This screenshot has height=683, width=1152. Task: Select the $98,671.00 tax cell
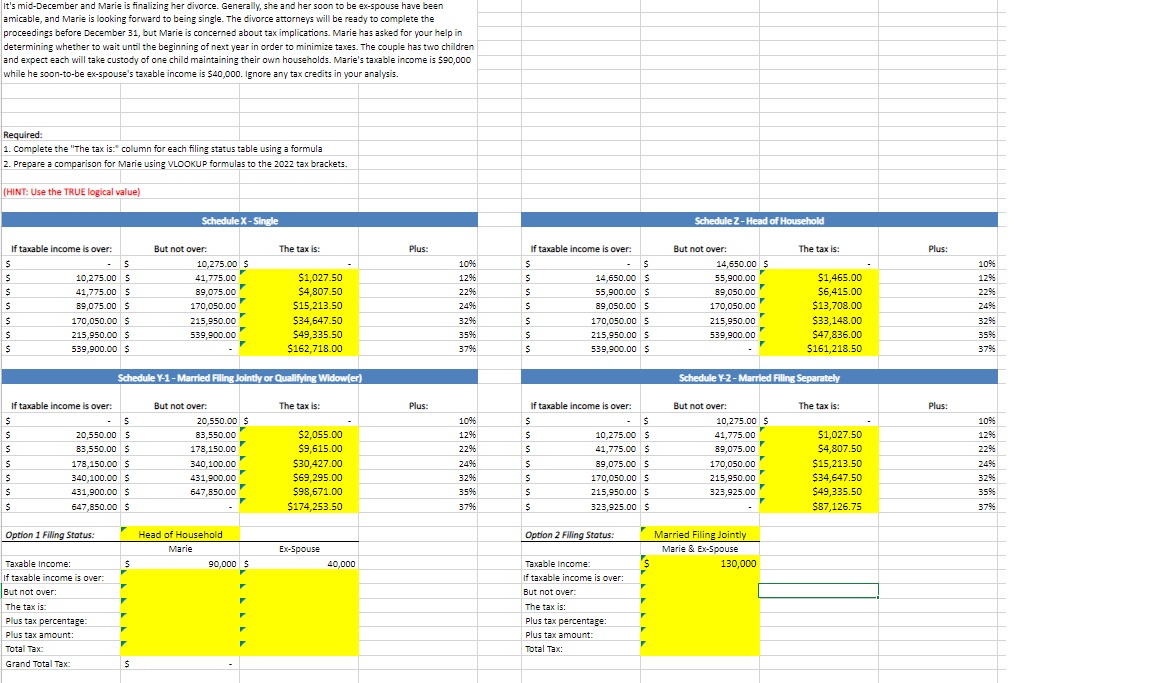pos(299,491)
